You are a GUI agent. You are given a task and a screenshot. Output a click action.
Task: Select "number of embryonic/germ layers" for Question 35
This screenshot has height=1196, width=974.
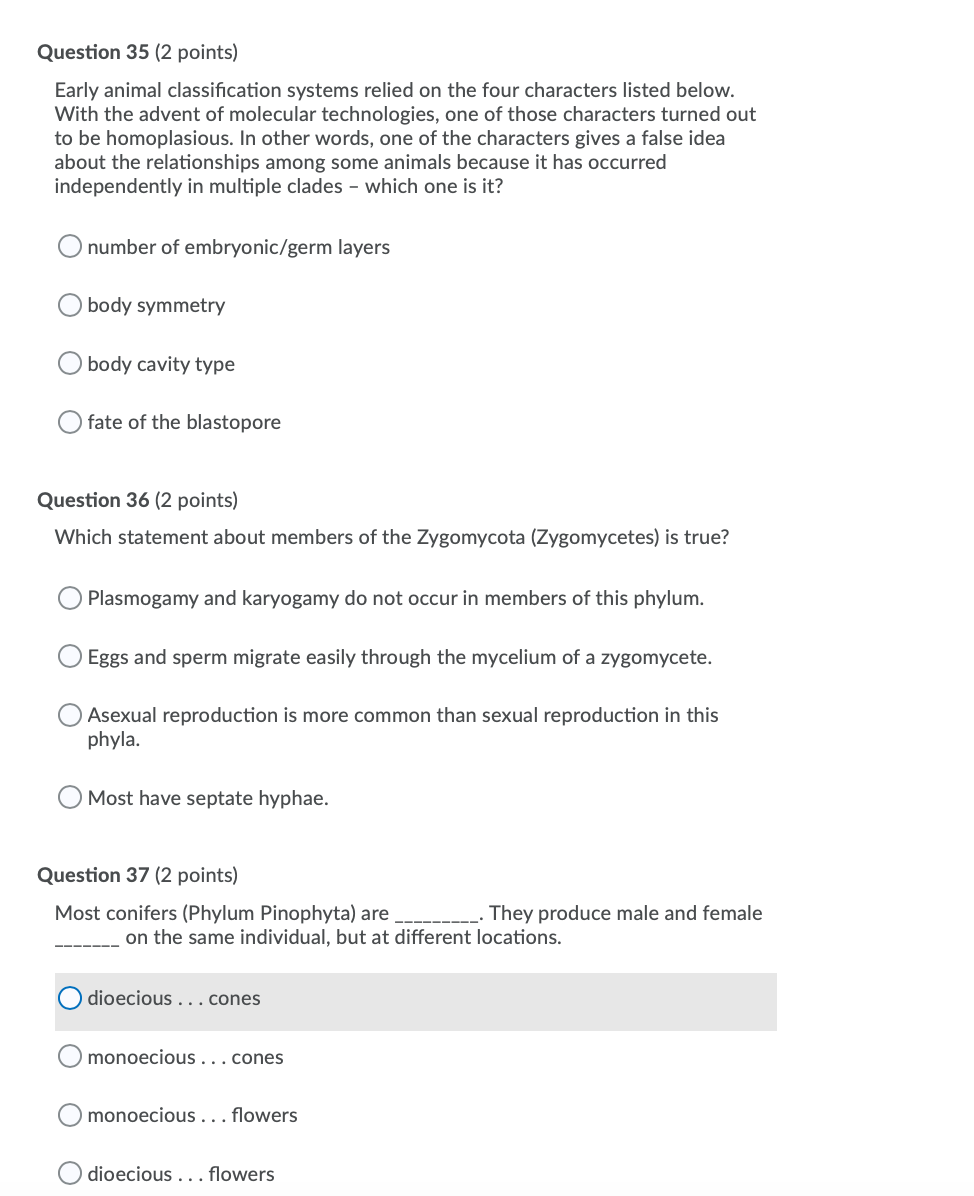tap(70, 245)
